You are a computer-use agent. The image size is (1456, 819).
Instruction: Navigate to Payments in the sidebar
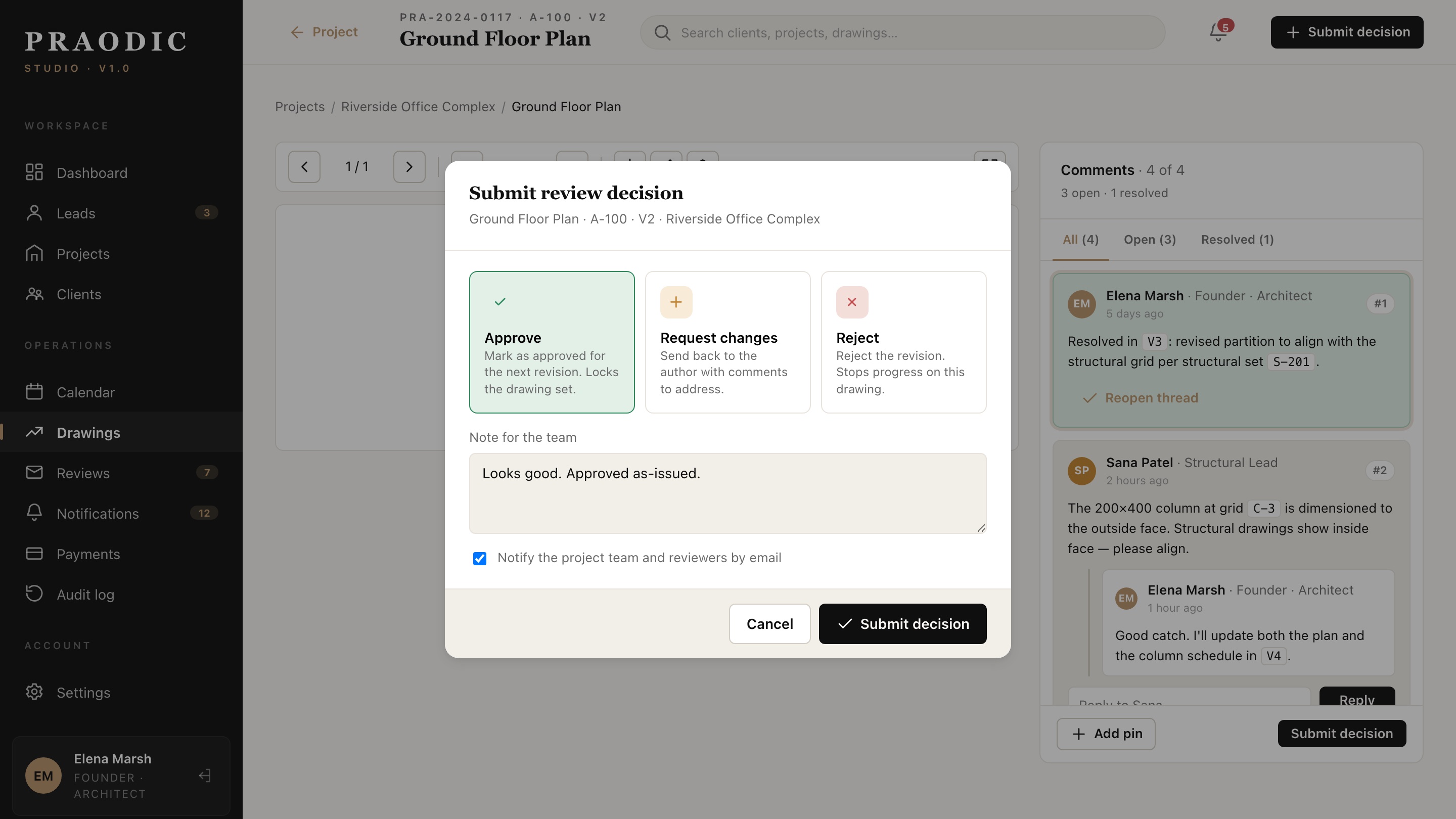[x=121, y=554]
